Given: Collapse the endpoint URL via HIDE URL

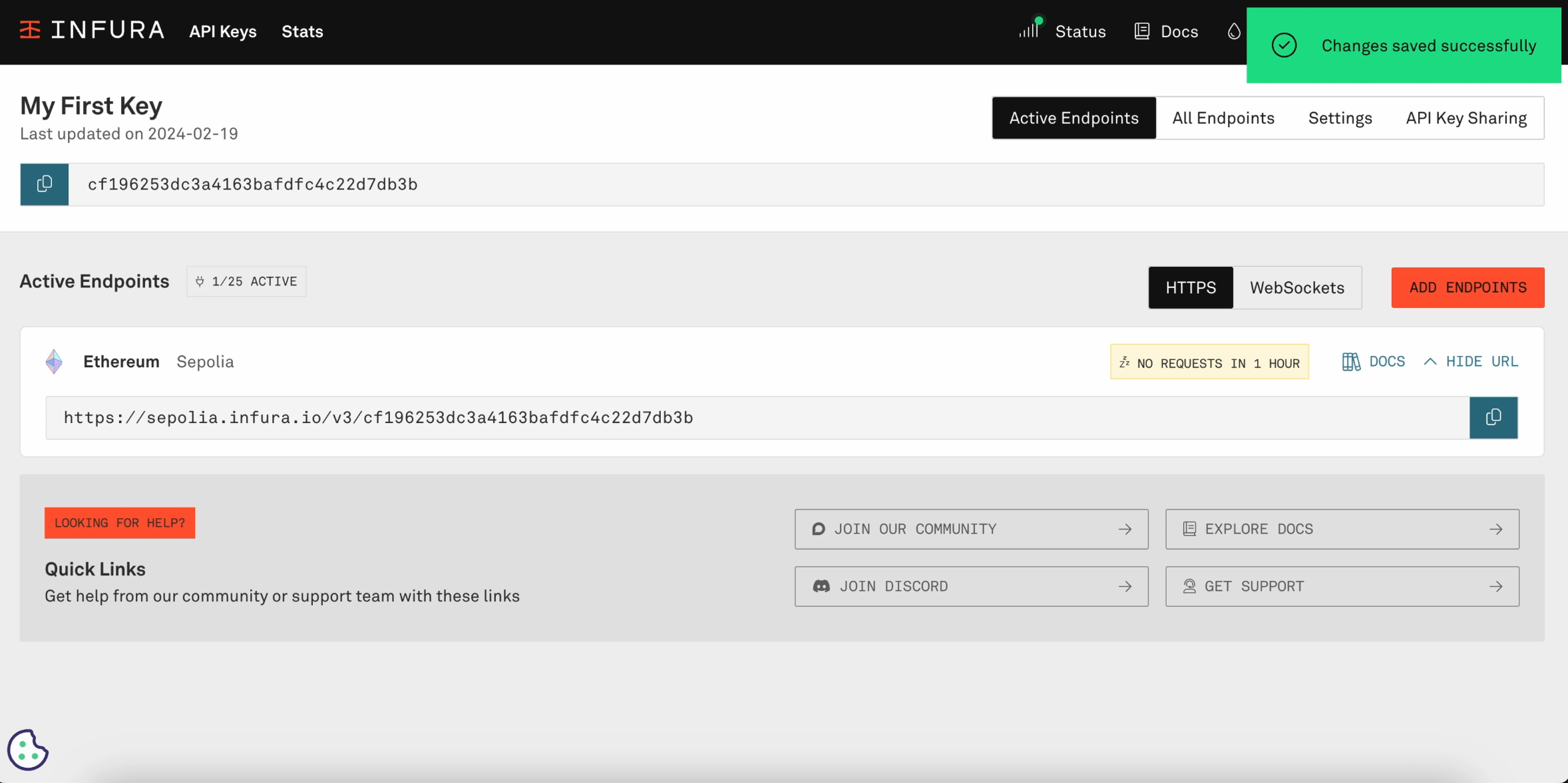Looking at the screenshot, I should [1481, 361].
